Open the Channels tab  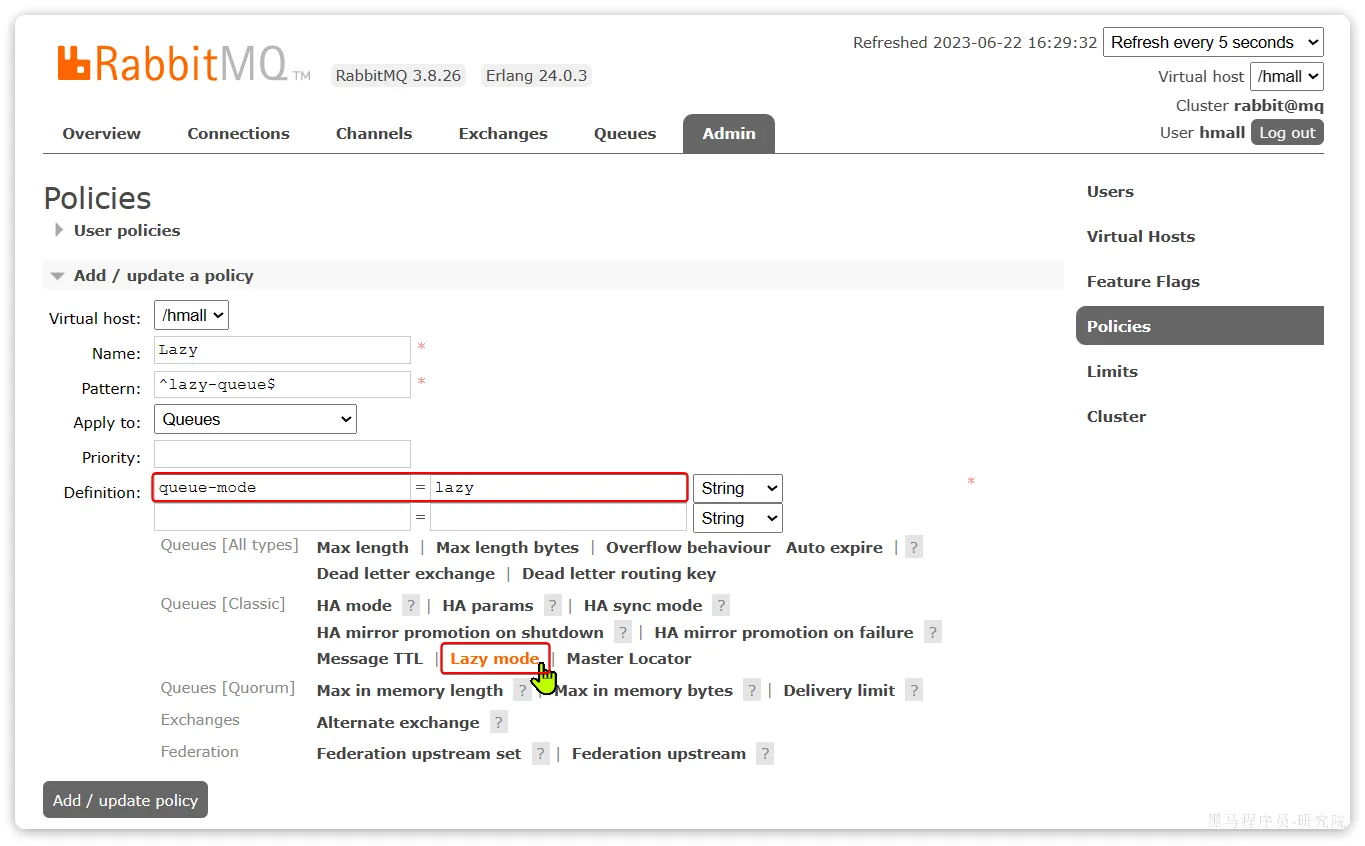click(x=374, y=133)
